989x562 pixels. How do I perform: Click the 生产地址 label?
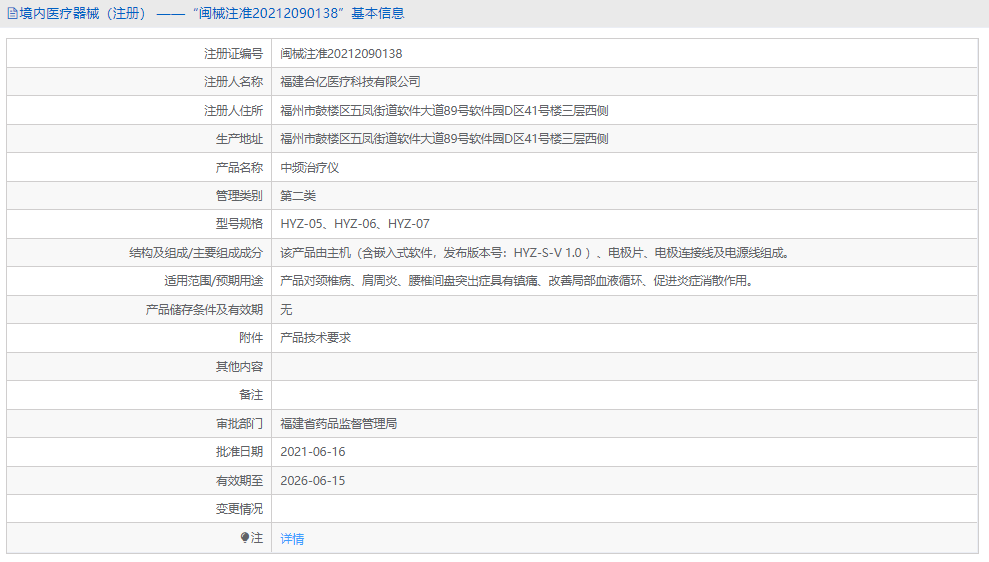tap(239, 139)
